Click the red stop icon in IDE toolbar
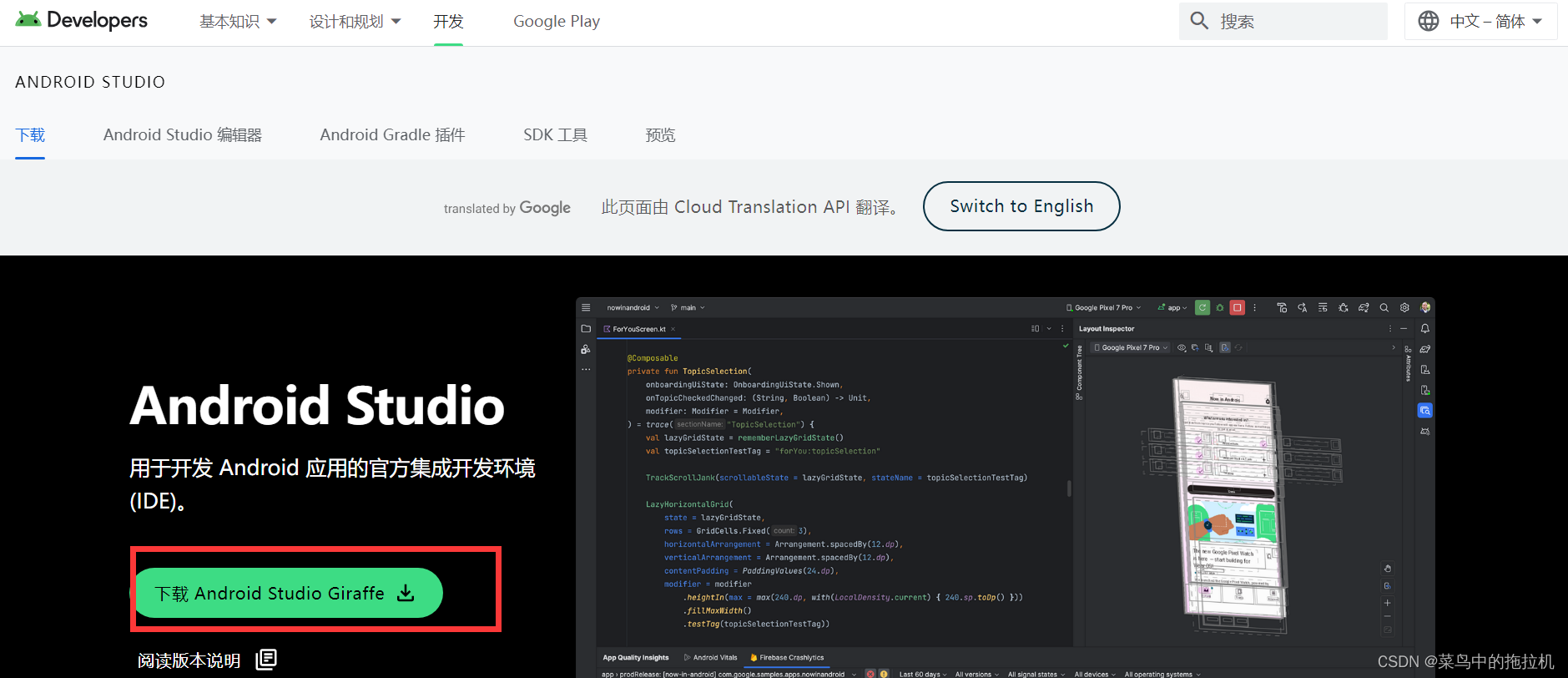1568x678 pixels. click(x=1238, y=307)
